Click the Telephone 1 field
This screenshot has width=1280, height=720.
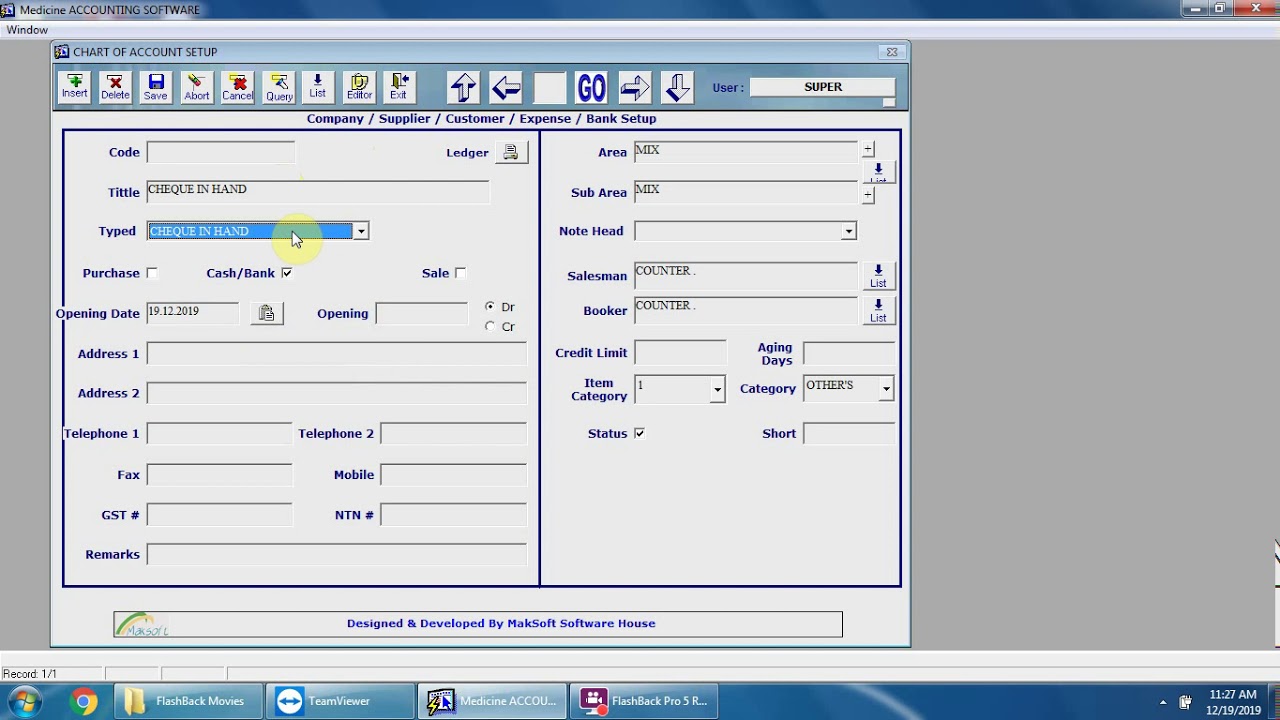click(x=220, y=433)
